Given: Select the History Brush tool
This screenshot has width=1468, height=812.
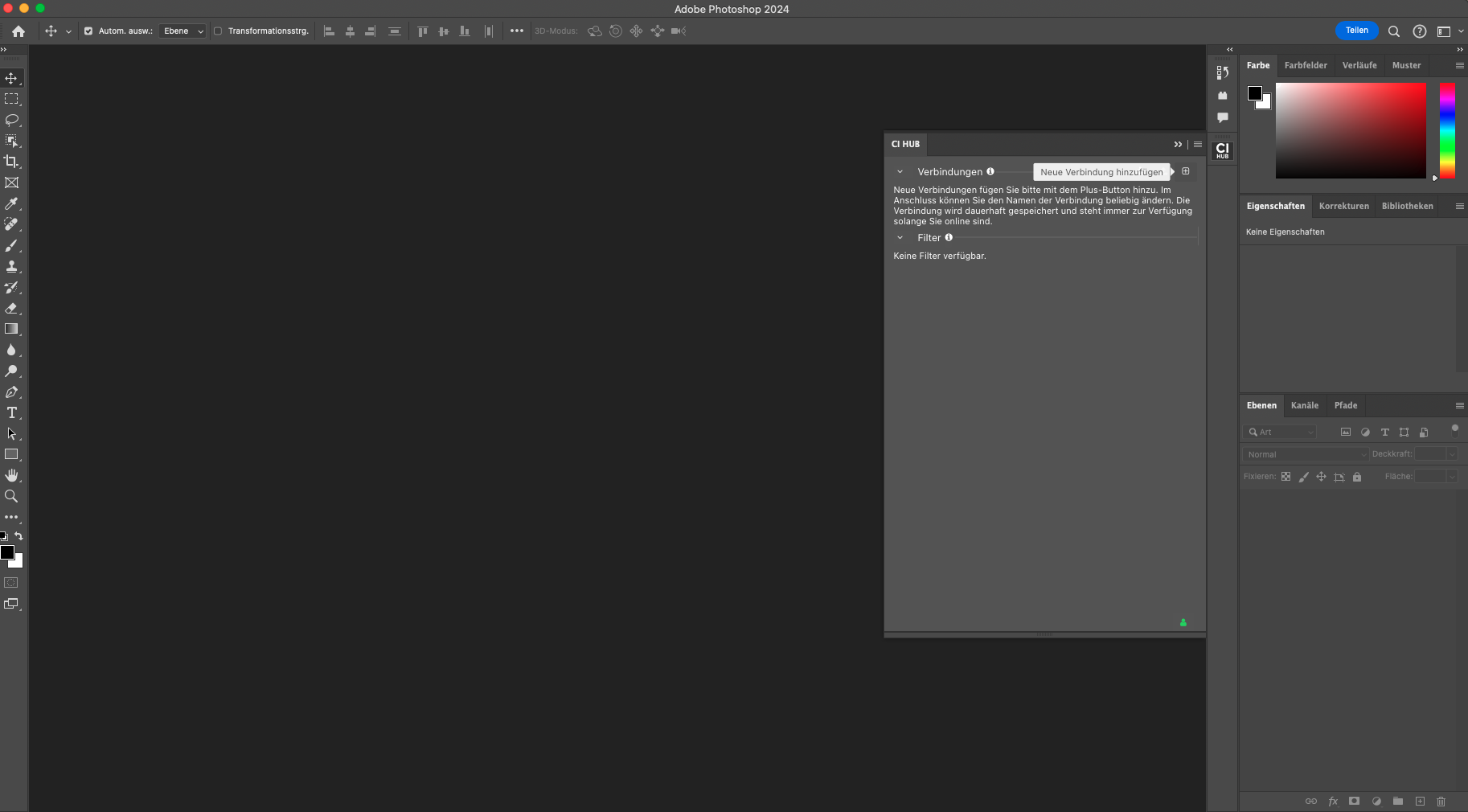Looking at the screenshot, I should pyautogui.click(x=11, y=287).
